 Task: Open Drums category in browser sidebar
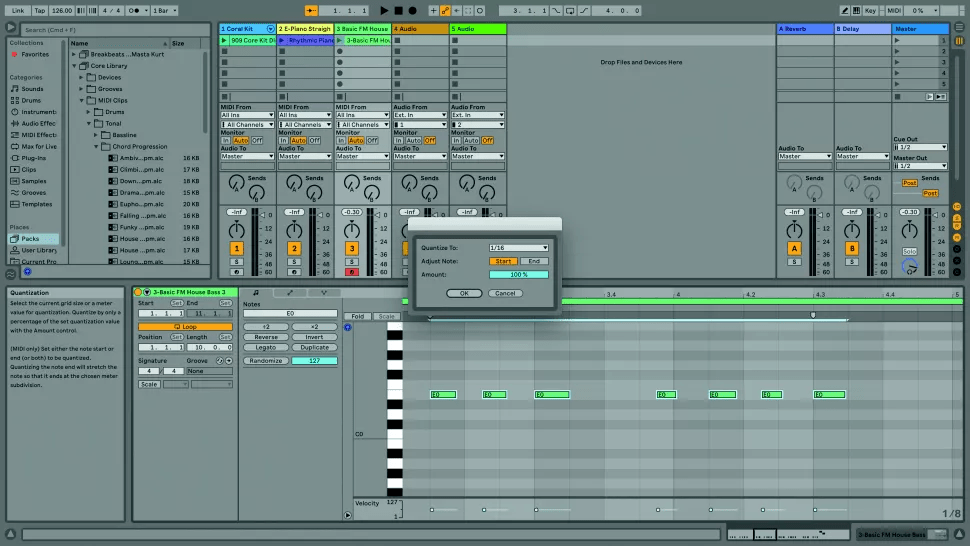pos(32,100)
